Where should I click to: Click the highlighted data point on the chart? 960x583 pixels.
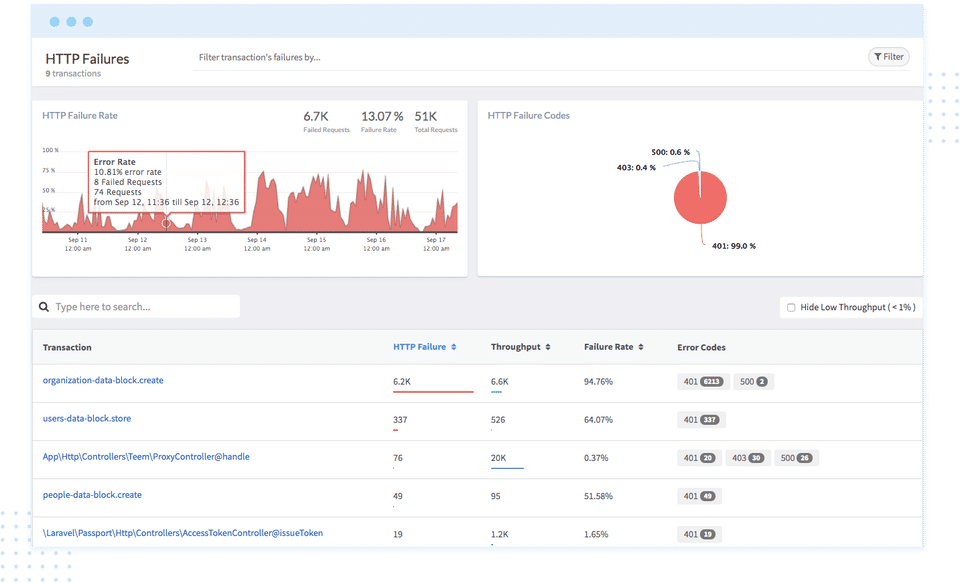click(x=166, y=224)
